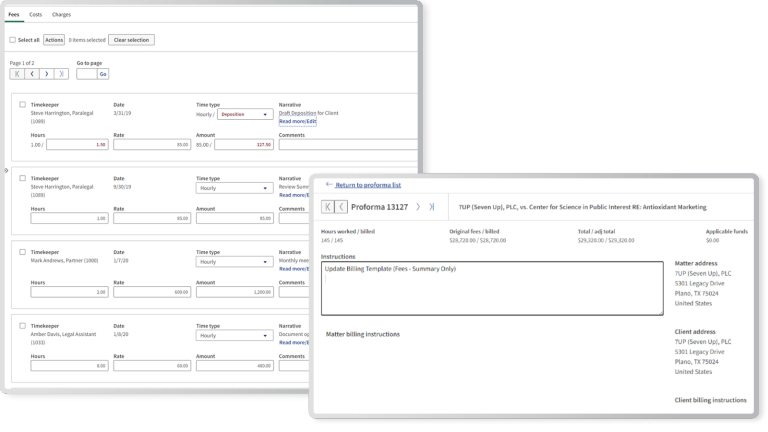Jump to last page of fee entries
The image size is (768, 432).
(x=62, y=74)
